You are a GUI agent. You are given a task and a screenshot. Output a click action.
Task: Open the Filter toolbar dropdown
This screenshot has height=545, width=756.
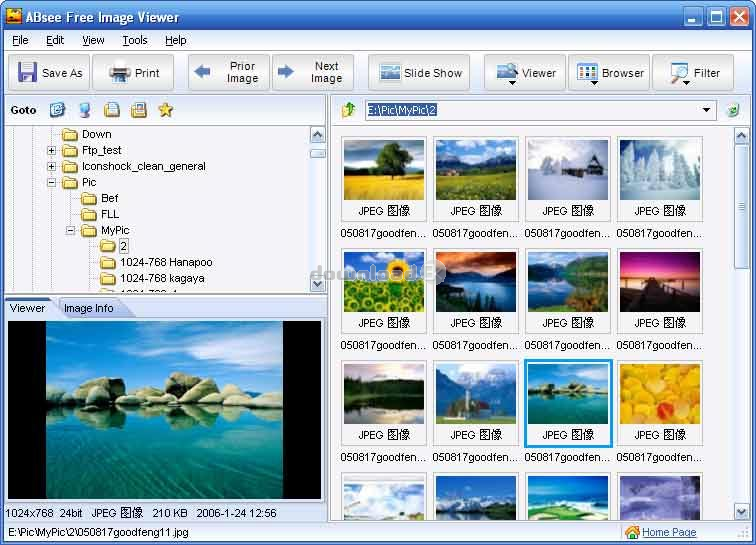(693, 73)
